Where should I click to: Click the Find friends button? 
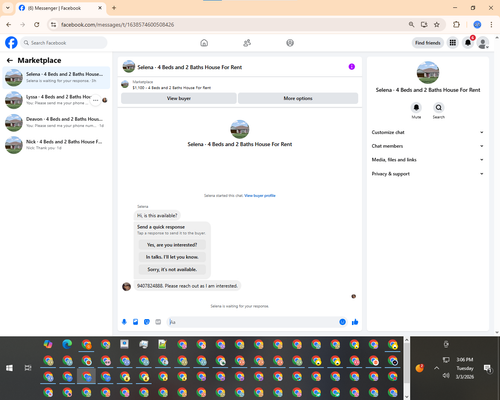428,43
